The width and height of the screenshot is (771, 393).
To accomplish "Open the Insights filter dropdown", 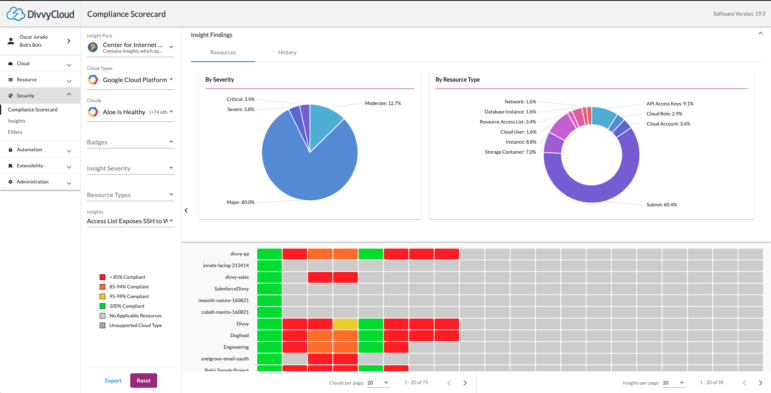I will (x=131, y=221).
